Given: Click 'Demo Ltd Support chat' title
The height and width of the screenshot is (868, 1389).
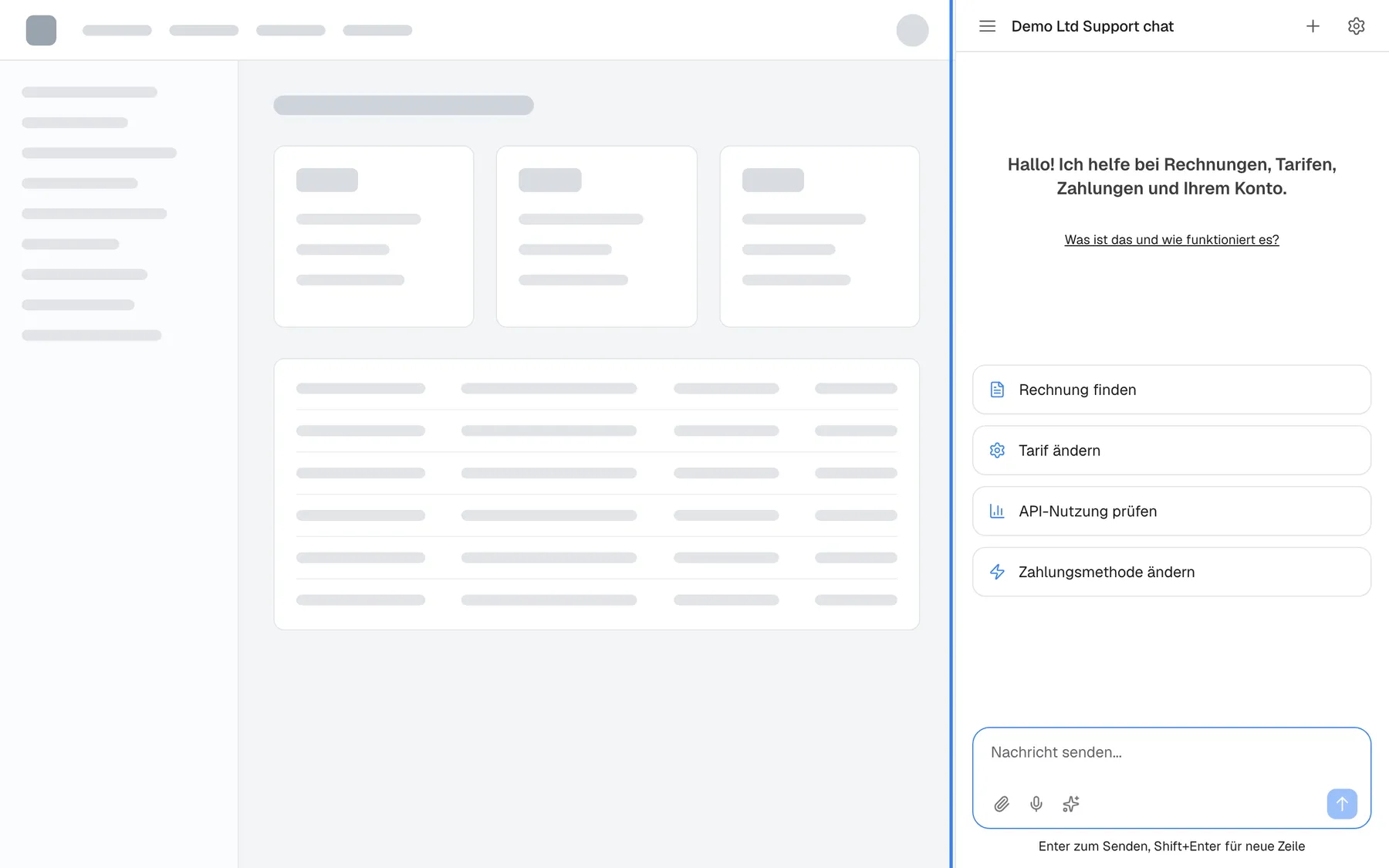Looking at the screenshot, I should pyautogui.click(x=1092, y=26).
